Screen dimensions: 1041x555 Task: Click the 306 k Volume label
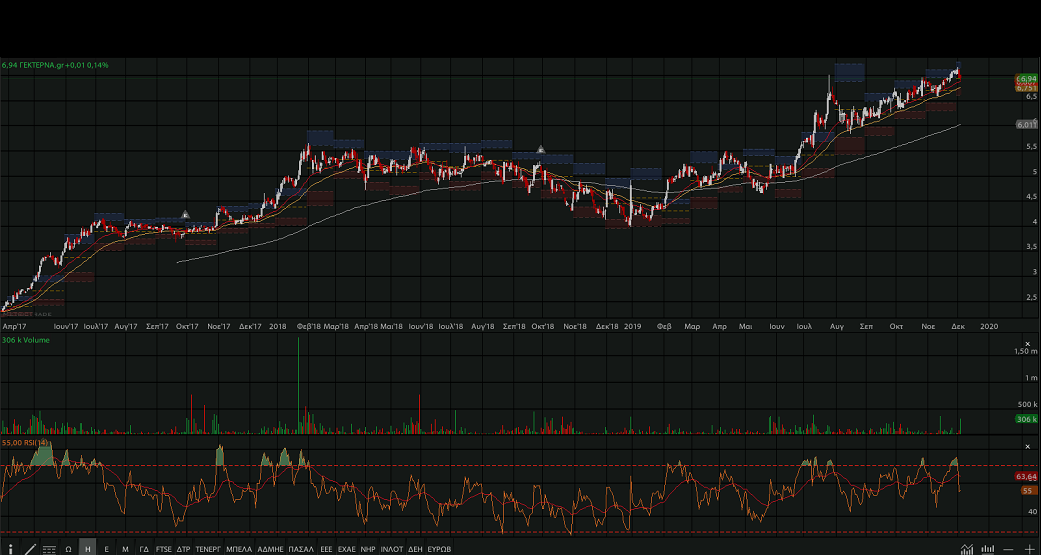pyautogui.click(x=26, y=340)
